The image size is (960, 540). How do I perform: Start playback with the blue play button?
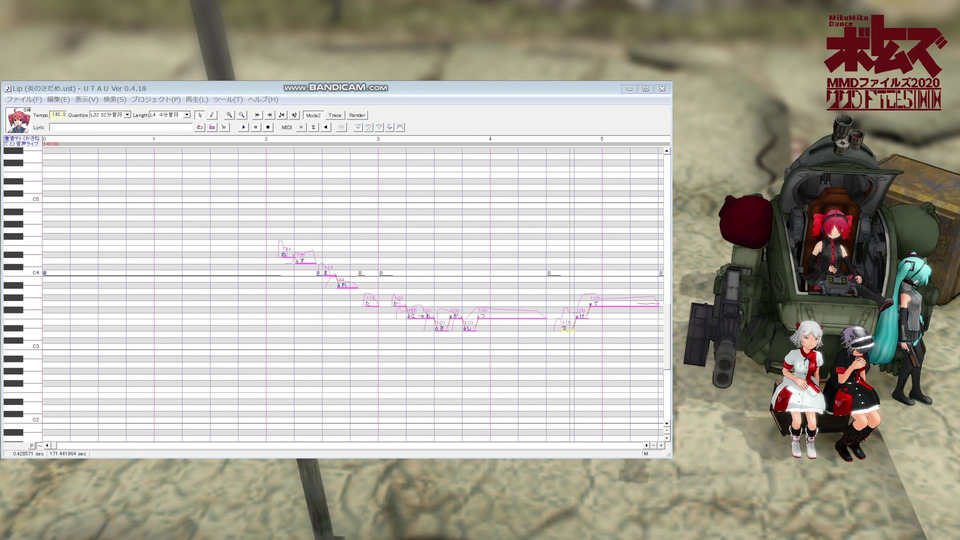[243, 127]
